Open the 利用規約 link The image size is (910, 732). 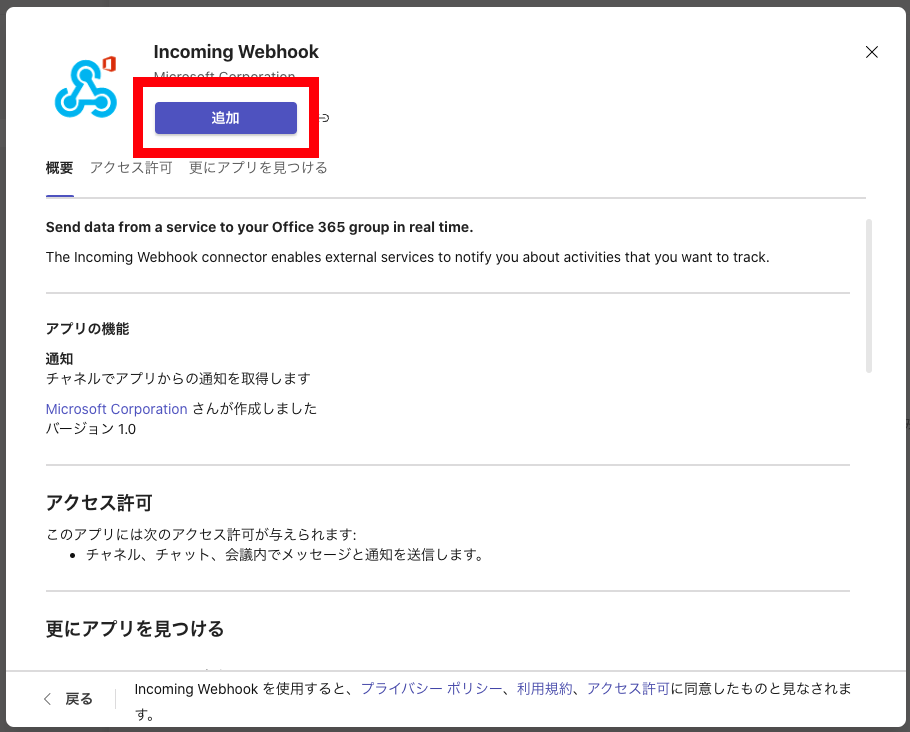(x=544, y=688)
